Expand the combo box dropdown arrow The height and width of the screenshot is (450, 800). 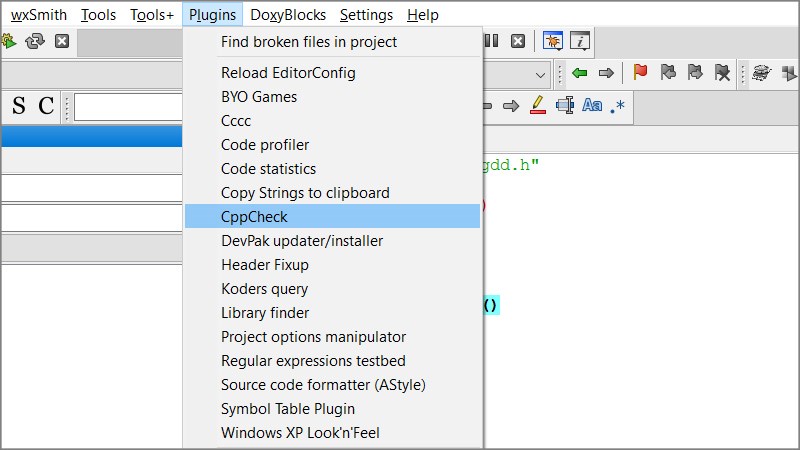click(540, 74)
